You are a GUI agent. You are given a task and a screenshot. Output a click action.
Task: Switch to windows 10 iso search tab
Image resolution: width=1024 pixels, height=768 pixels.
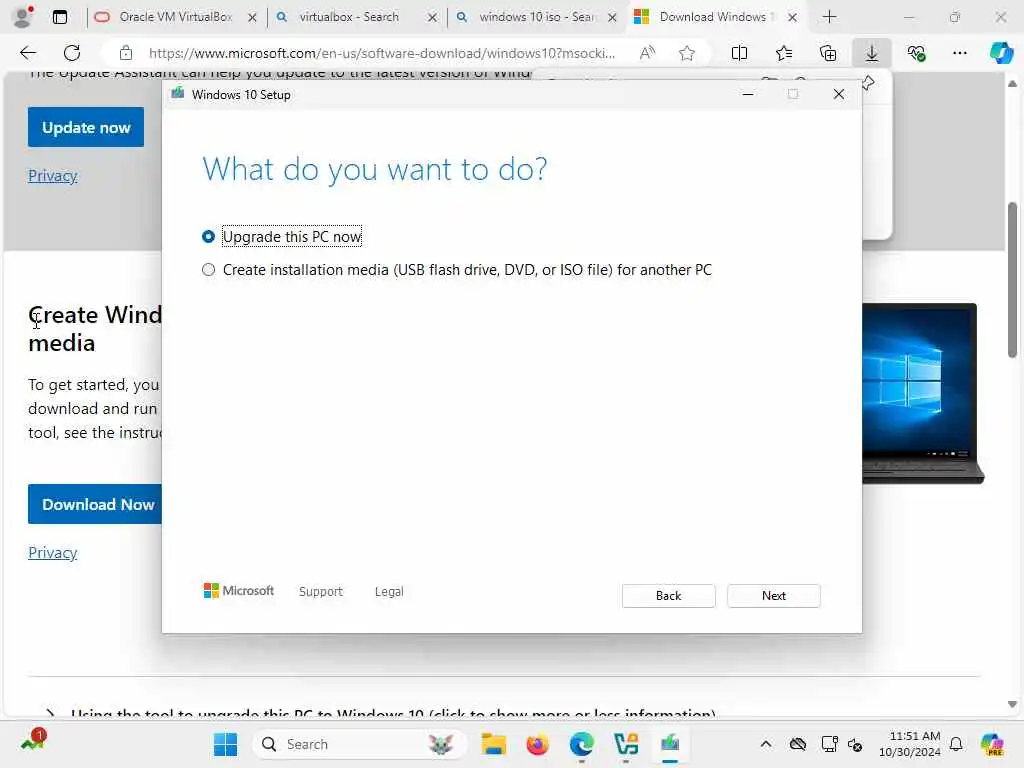(536, 17)
